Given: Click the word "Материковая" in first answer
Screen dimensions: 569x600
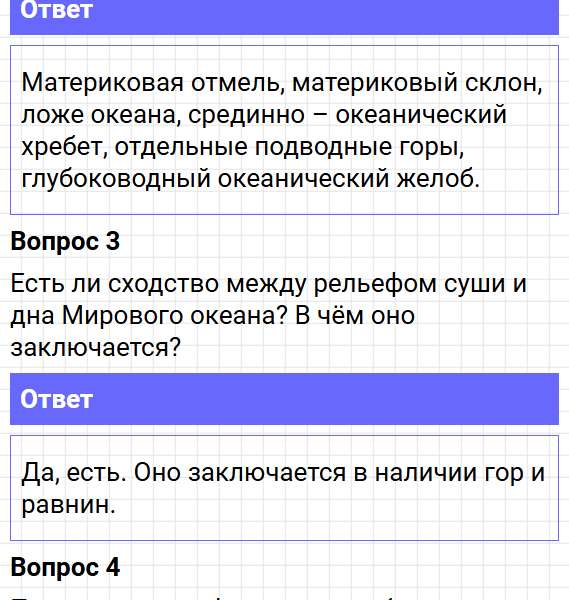Looking at the screenshot, I should coord(103,83).
